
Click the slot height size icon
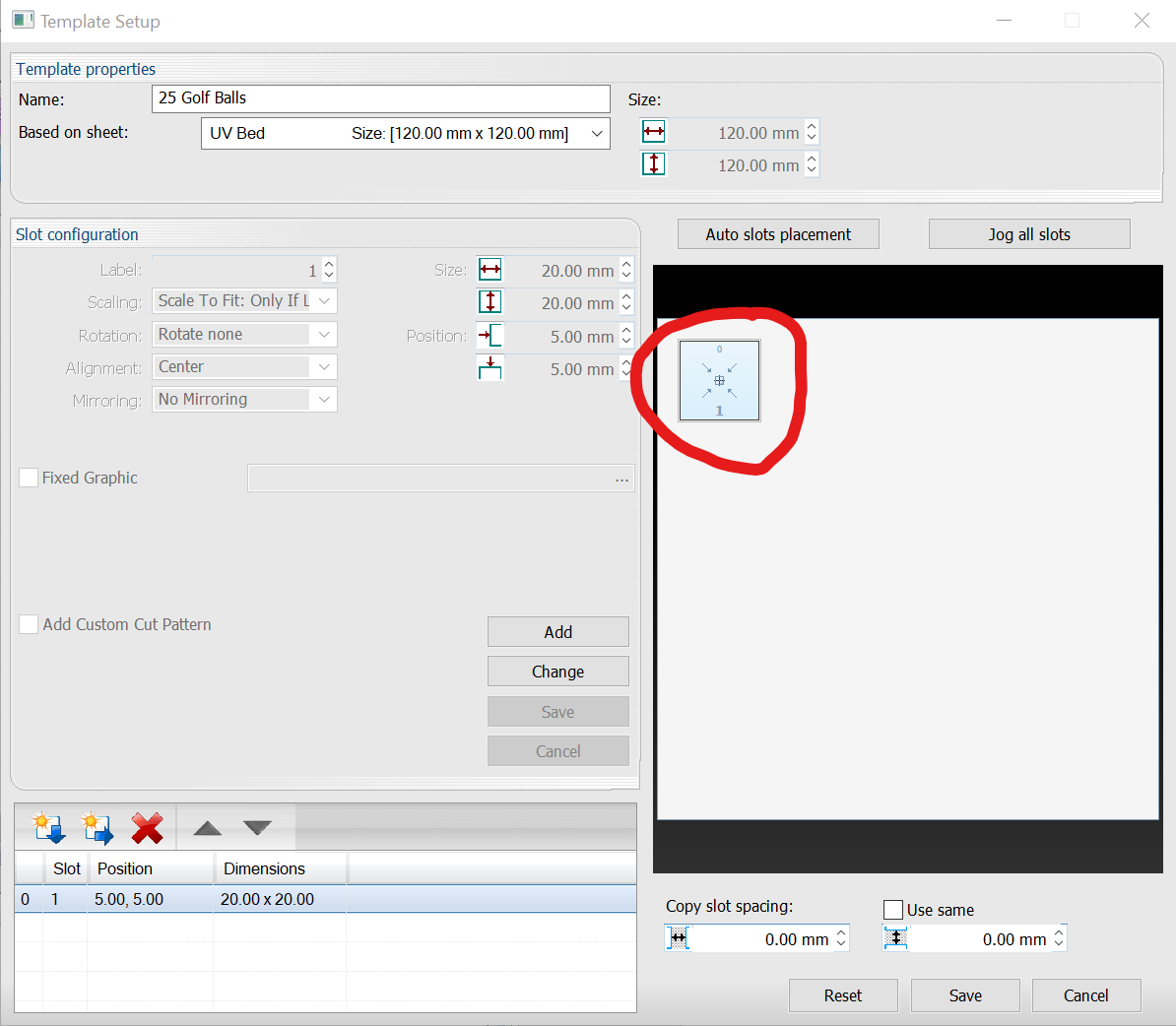click(x=490, y=302)
